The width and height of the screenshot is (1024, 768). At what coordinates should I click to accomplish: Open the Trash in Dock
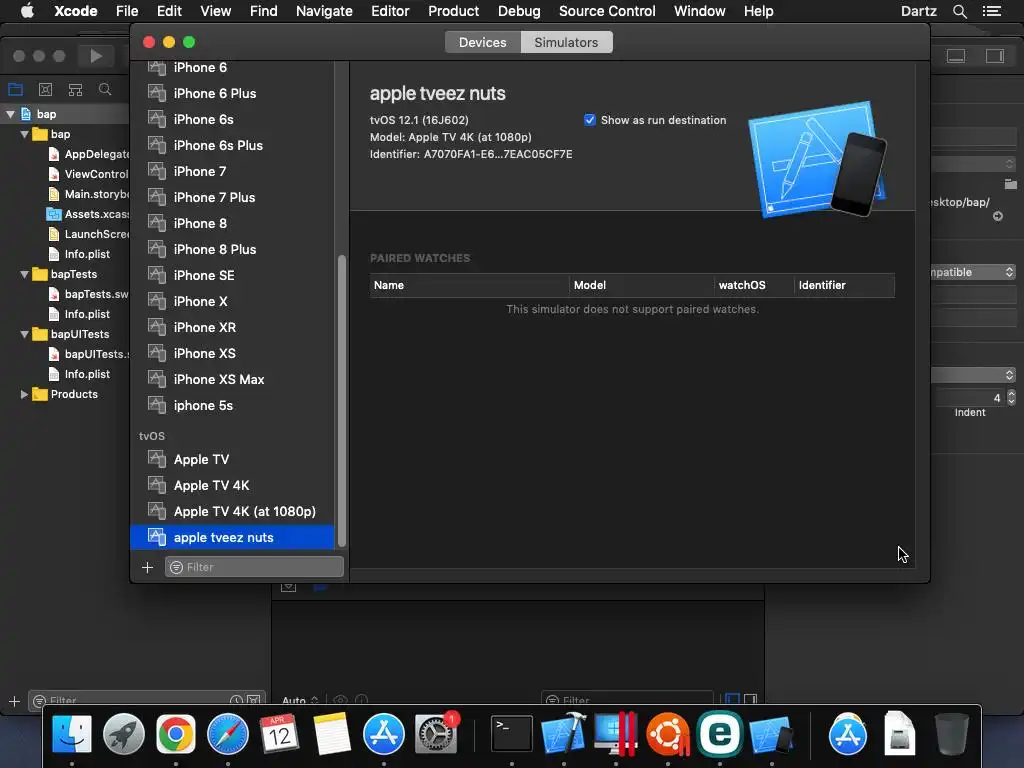tap(952, 734)
